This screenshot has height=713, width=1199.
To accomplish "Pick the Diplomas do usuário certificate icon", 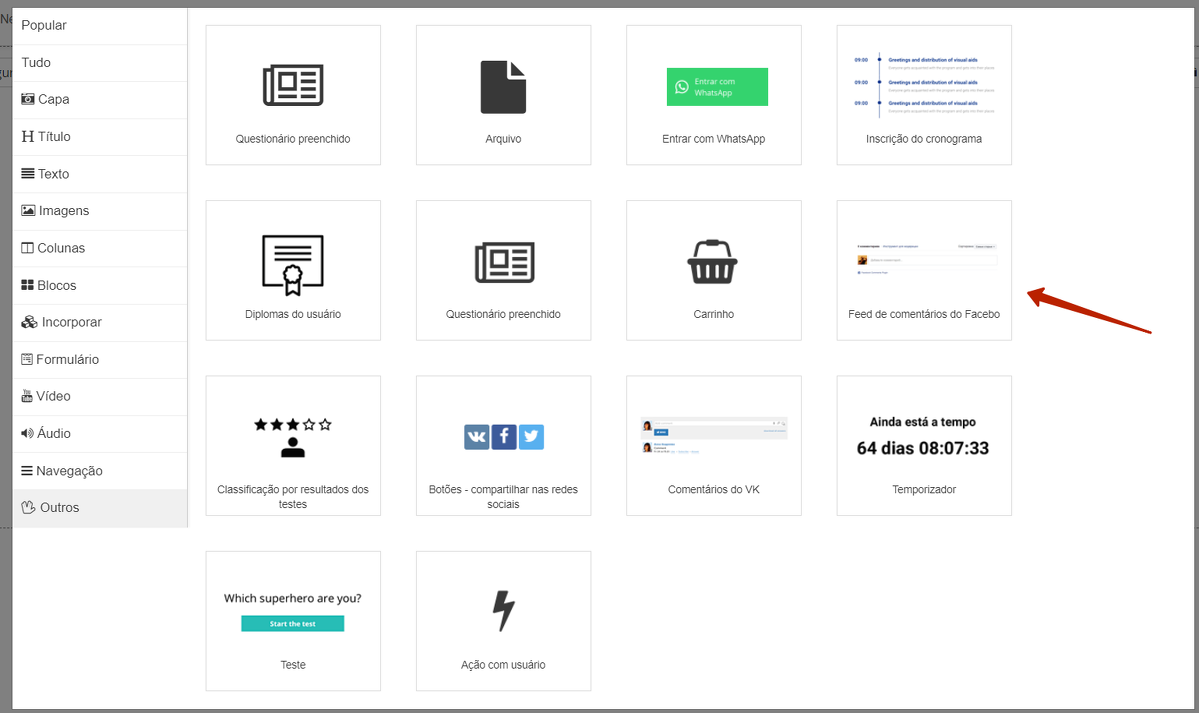I will coord(292,265).
